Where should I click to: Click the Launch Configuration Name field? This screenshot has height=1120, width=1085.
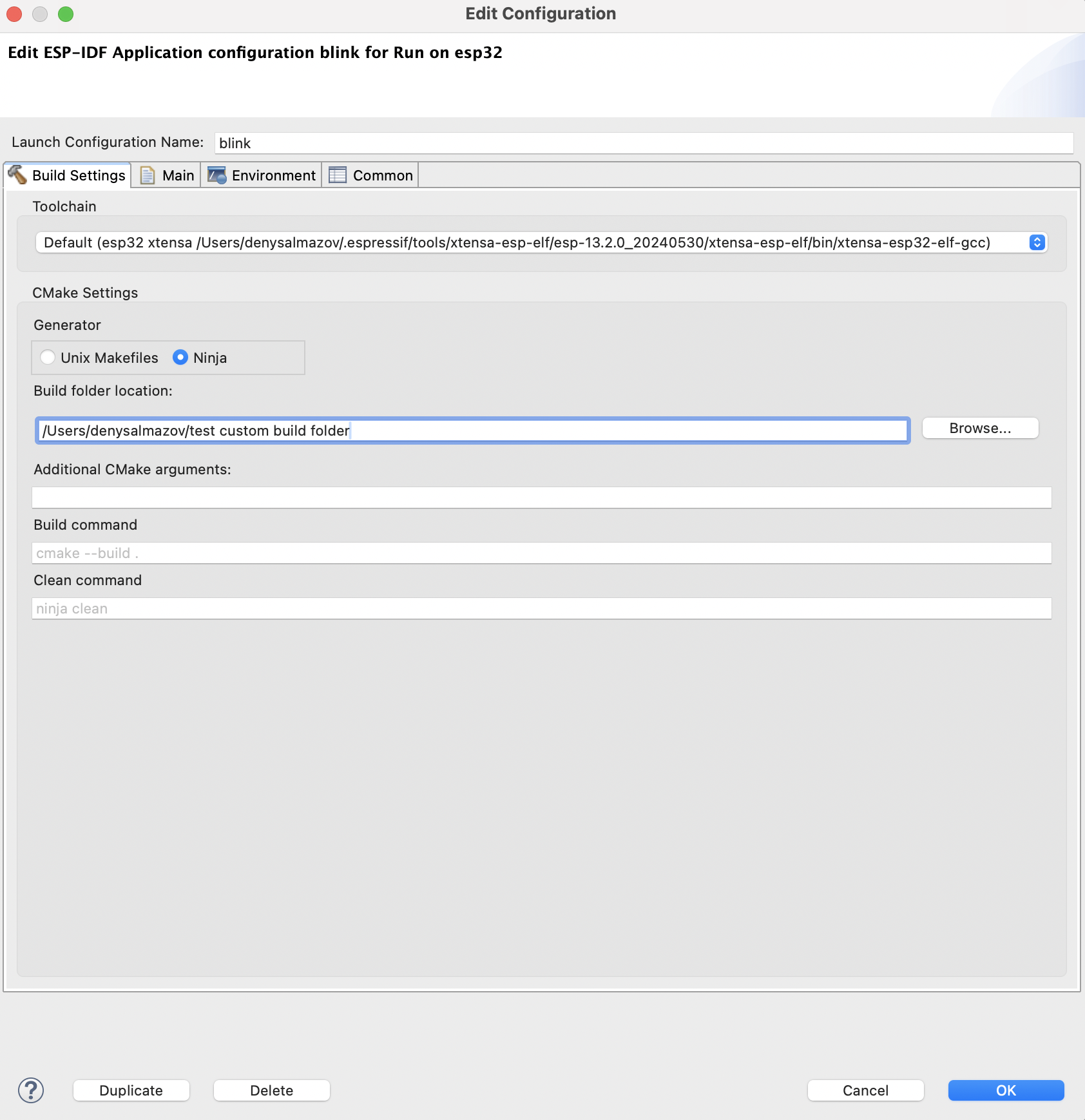tap(643, 143)
